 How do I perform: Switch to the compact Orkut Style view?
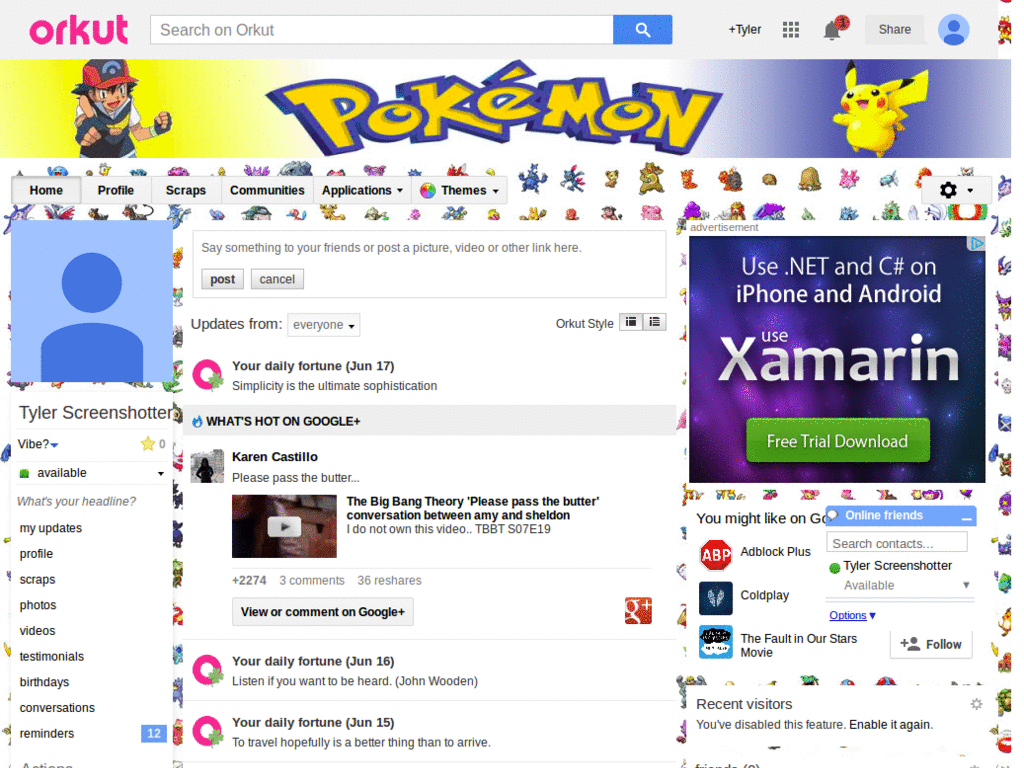(x=631, y=322)
